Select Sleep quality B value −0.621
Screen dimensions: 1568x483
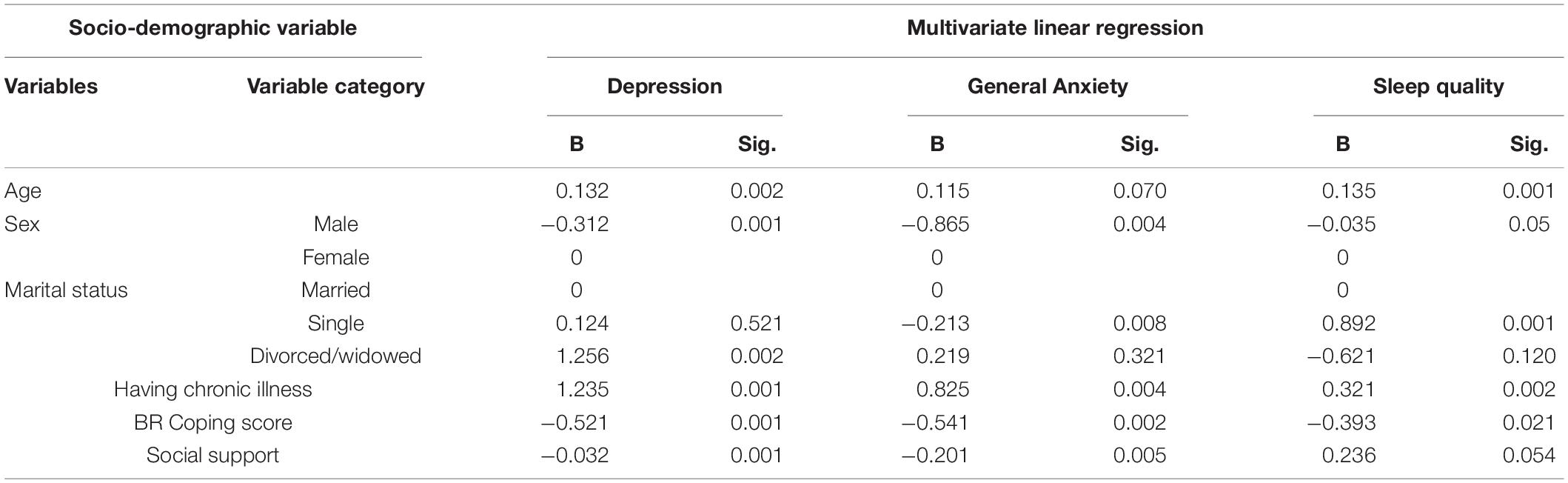(x=1341, y=356)
